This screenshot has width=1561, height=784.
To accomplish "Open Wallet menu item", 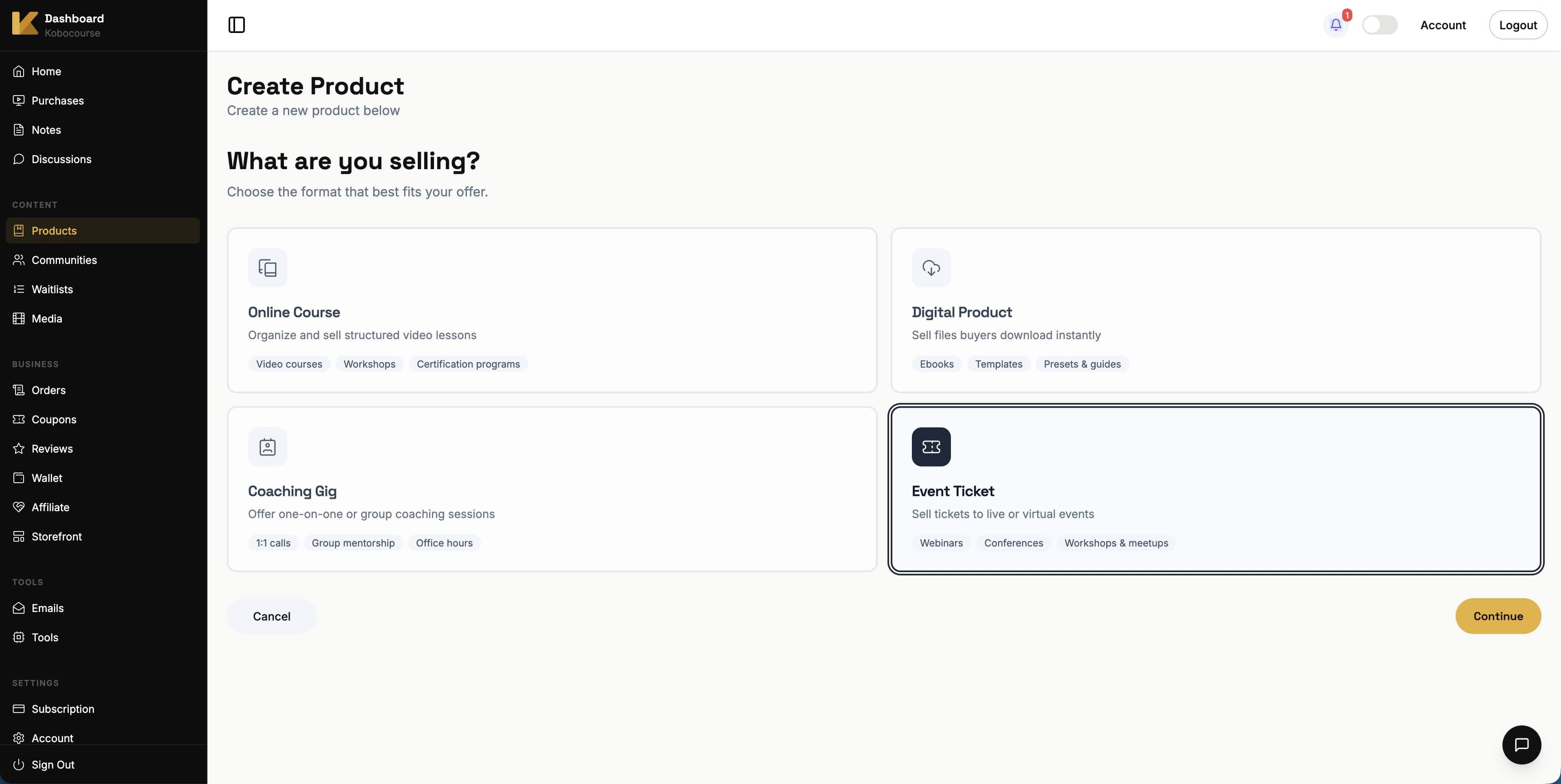I will click(102, 478).
